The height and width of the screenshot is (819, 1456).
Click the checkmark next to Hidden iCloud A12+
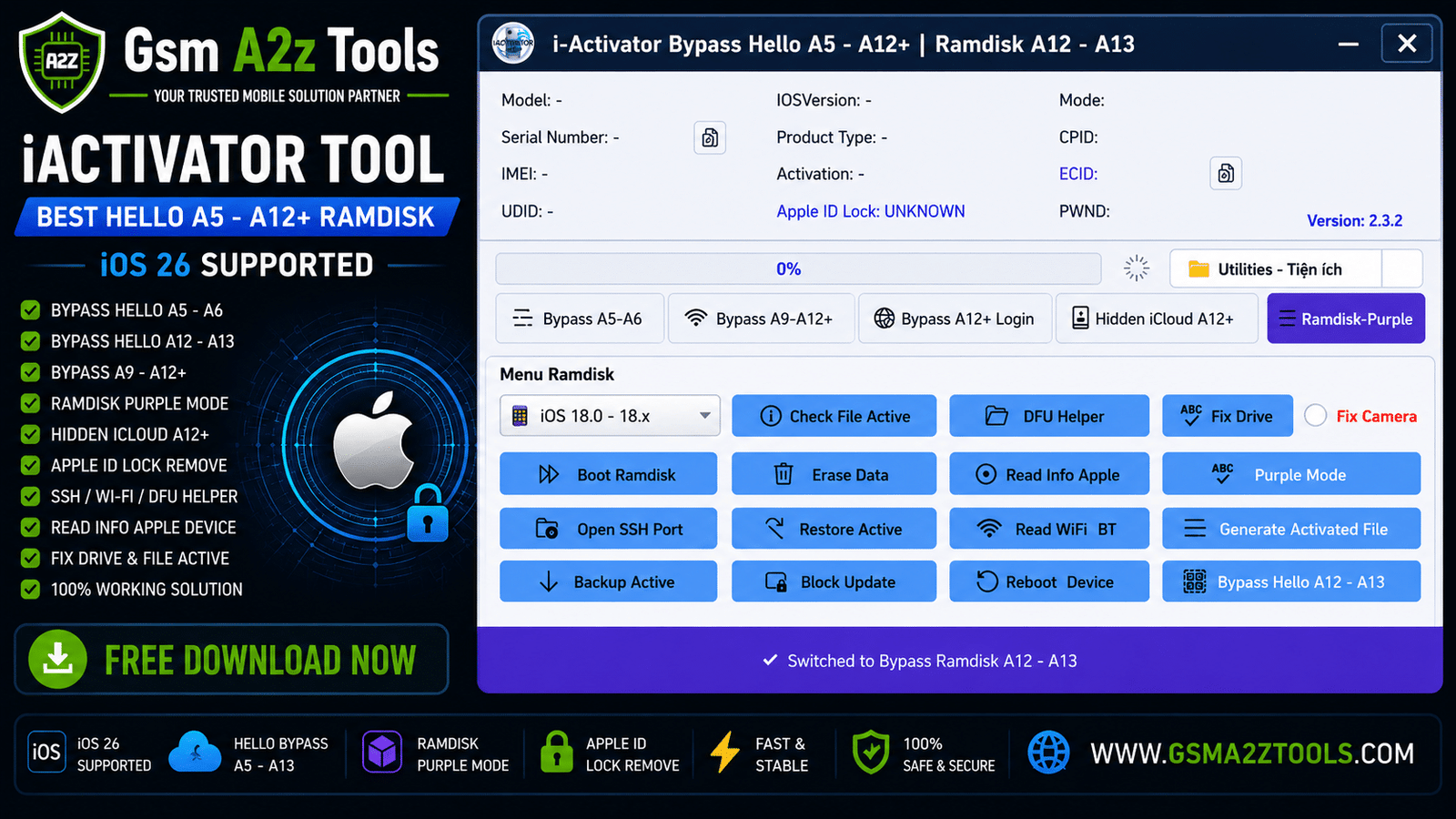pos(30,434)
